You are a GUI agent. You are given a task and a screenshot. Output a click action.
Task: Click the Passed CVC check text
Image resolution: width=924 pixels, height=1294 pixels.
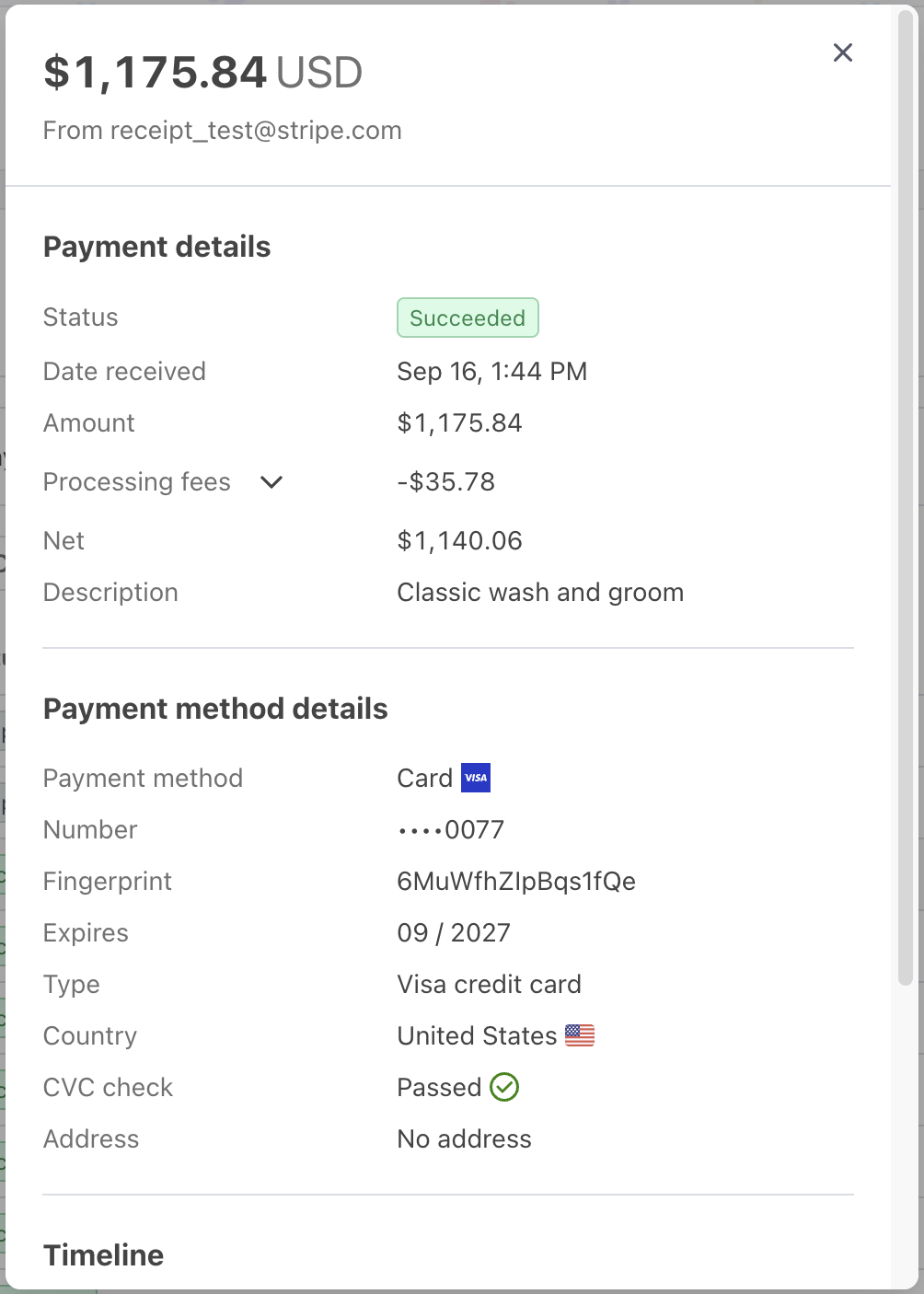[x=439, y=1088]
